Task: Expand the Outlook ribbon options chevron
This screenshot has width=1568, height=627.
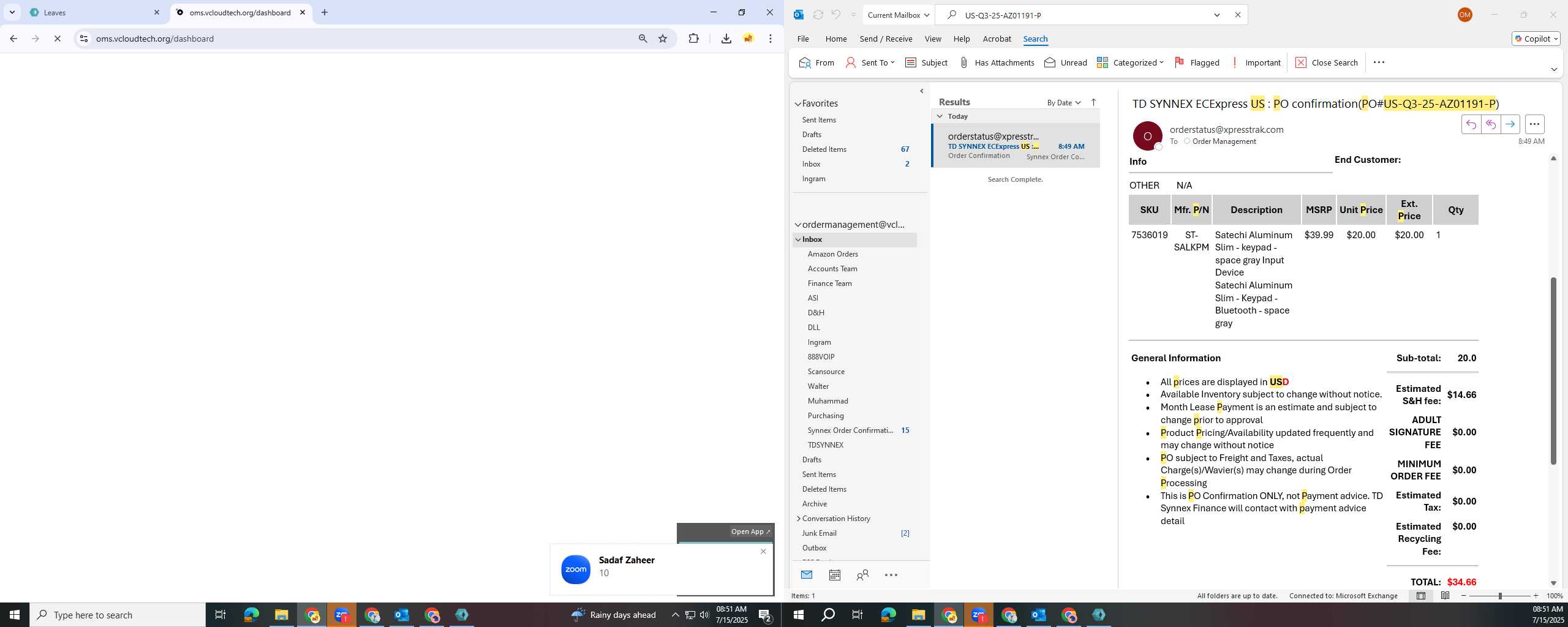Action: pos(1553,69)
